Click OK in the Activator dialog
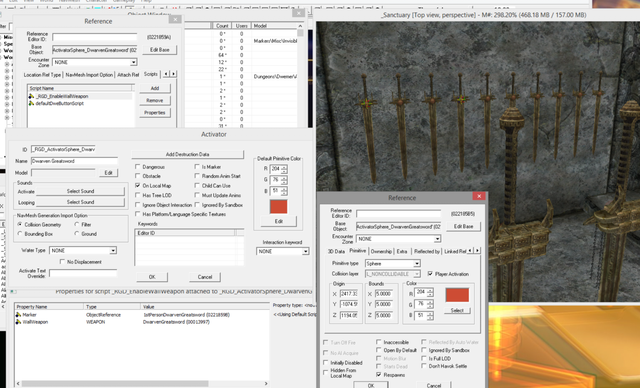640x388 pixels. pyautogui.click(x=152, y=277)
